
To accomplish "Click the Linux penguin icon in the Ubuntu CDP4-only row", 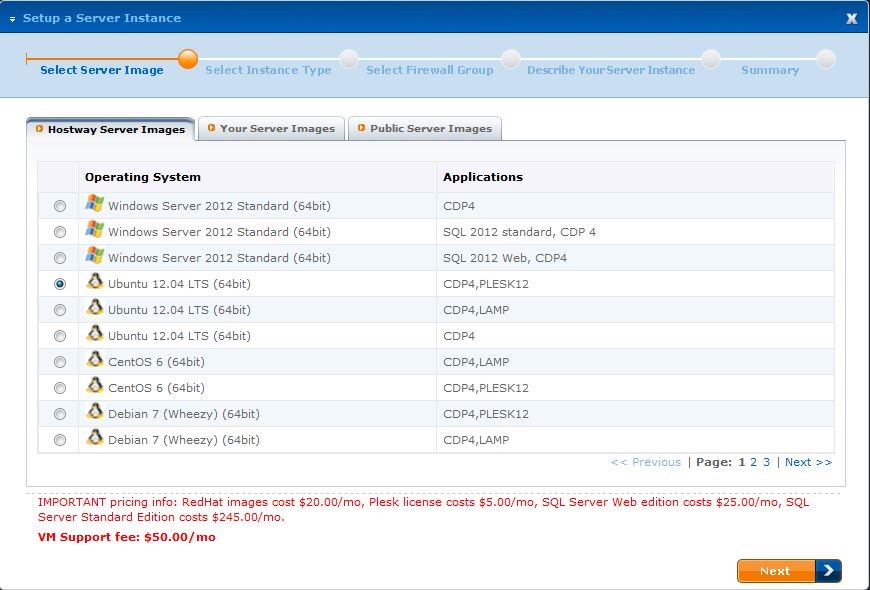I will [x=95, y=333].
